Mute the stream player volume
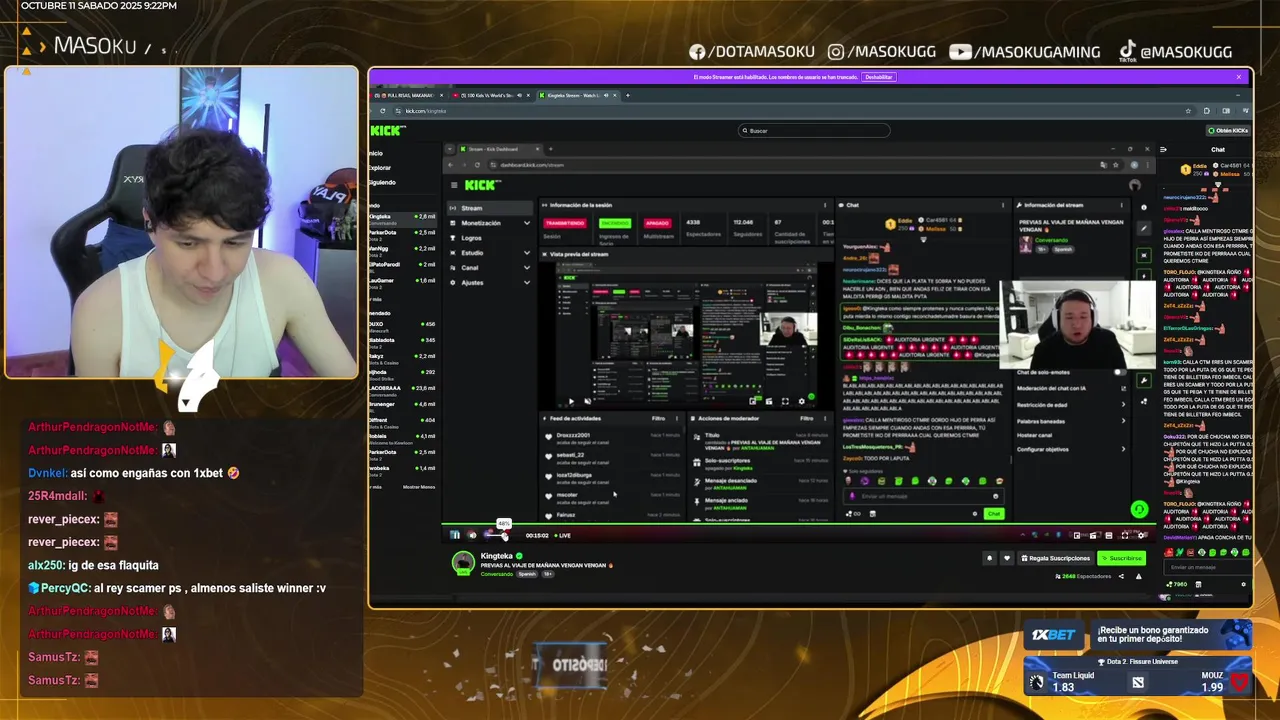The width and height of the screenshot is (1280, 720). pyautogui.click(x=472, y=535)
